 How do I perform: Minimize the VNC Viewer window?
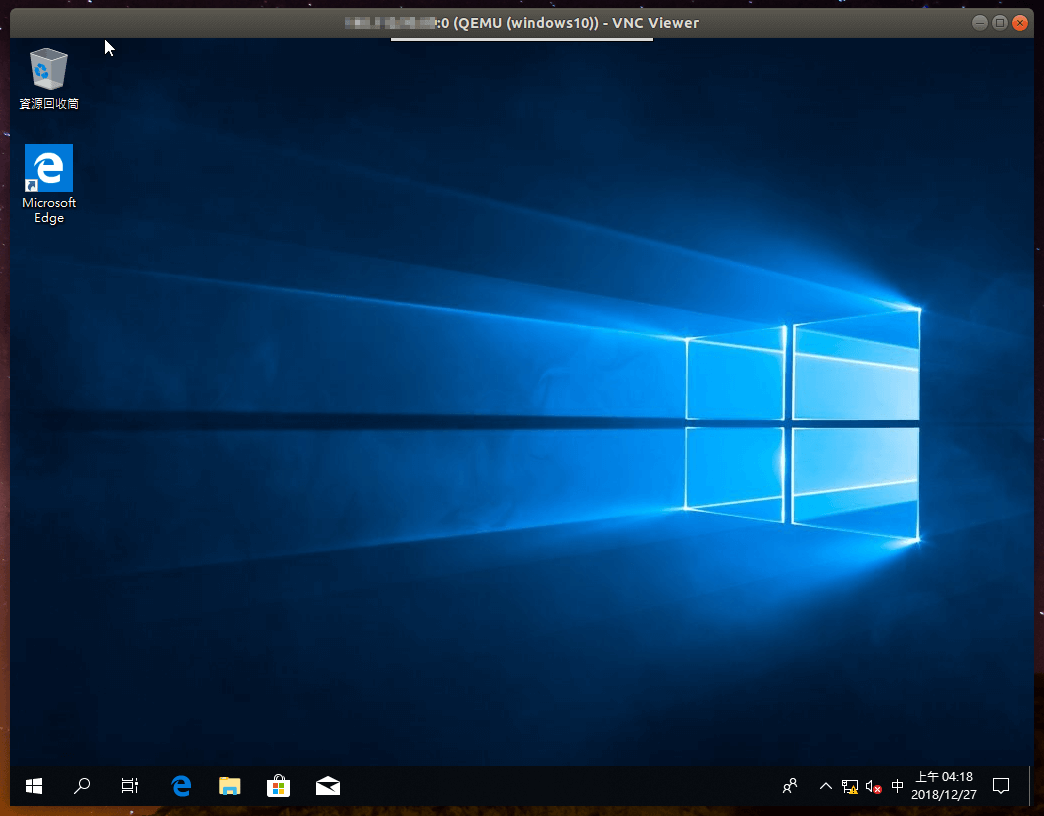pyautogui.click(x=978, y=22)
